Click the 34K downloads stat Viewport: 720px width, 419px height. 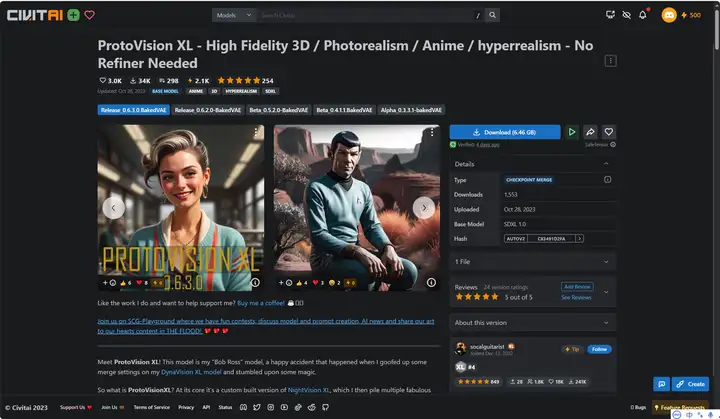pos(141,80)
